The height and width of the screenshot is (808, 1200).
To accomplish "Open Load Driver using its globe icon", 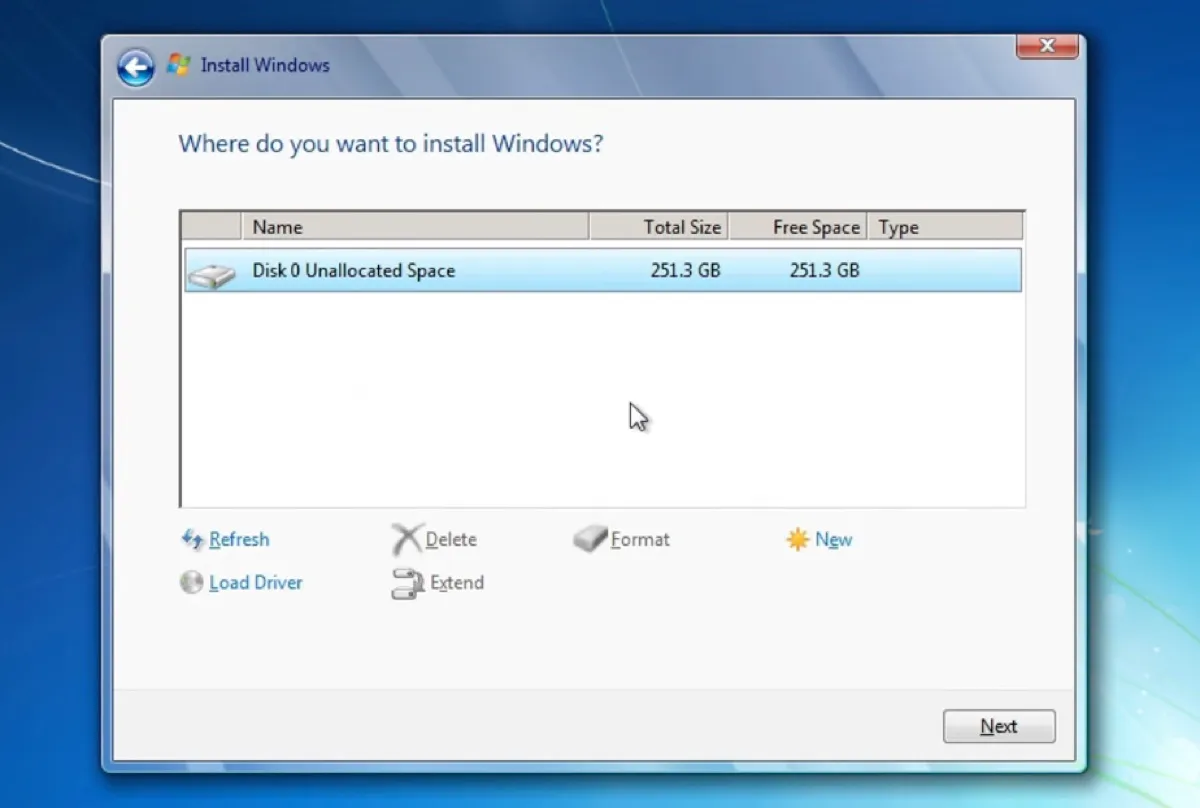I will tap(190, 582).
